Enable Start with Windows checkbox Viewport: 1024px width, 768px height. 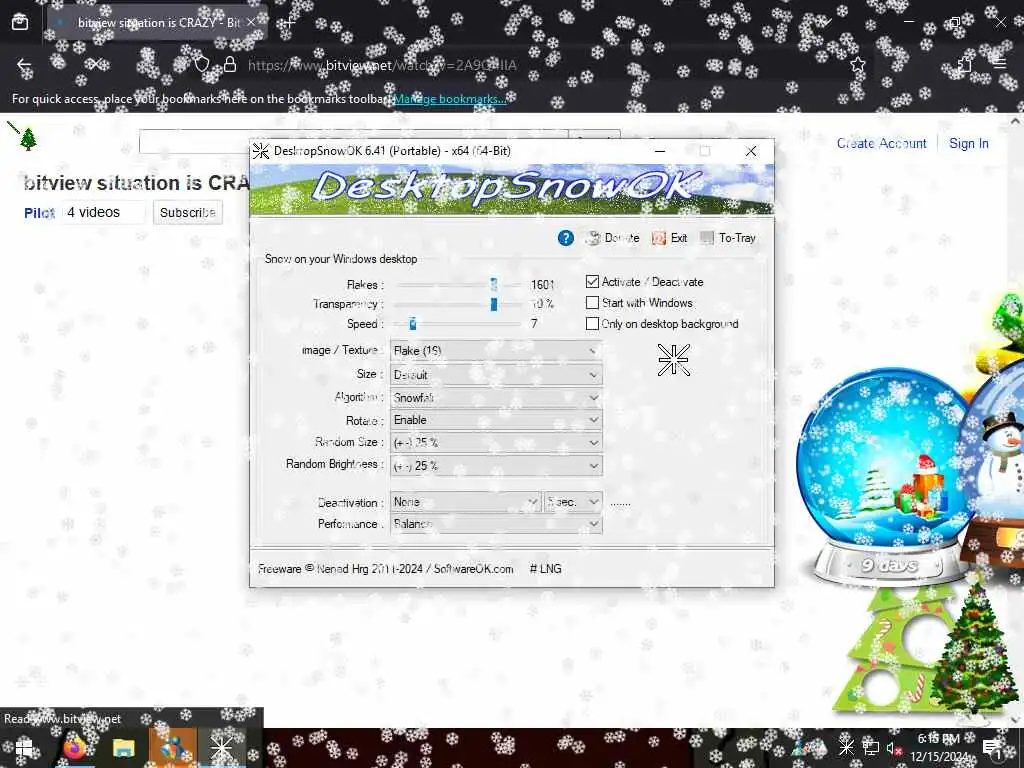tap(592, 302)
